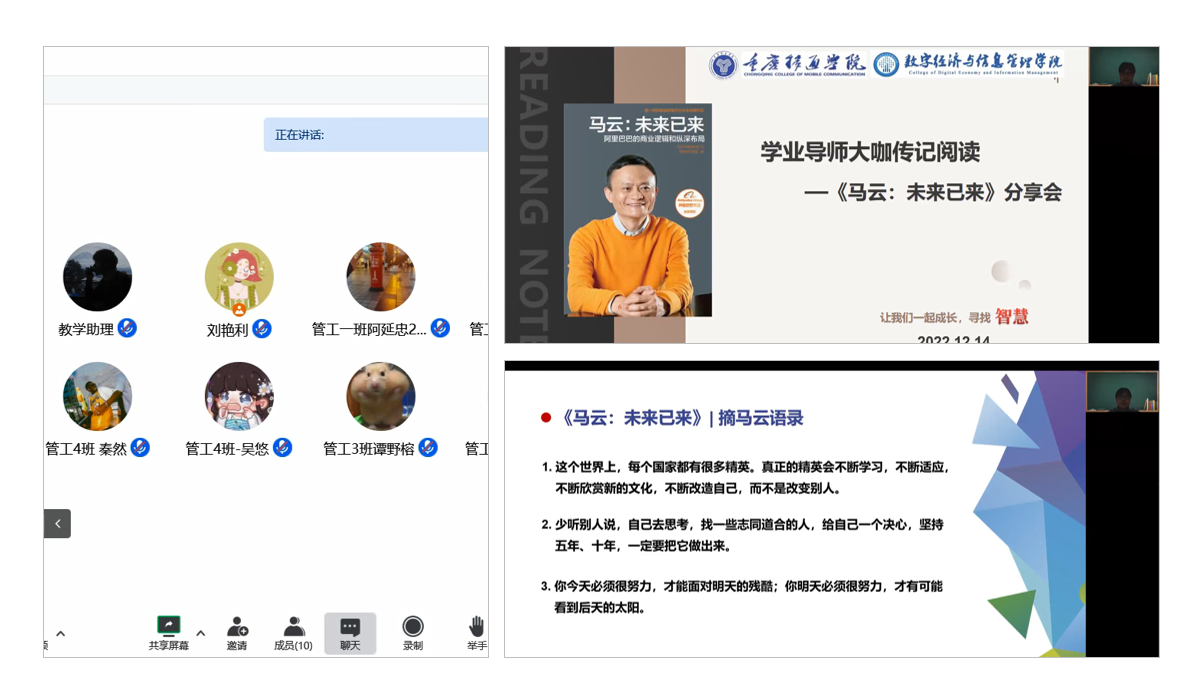Toggle 刘艳利's muted microphone
This screenshot has height=699, width=1202.
tap(262, 328)
